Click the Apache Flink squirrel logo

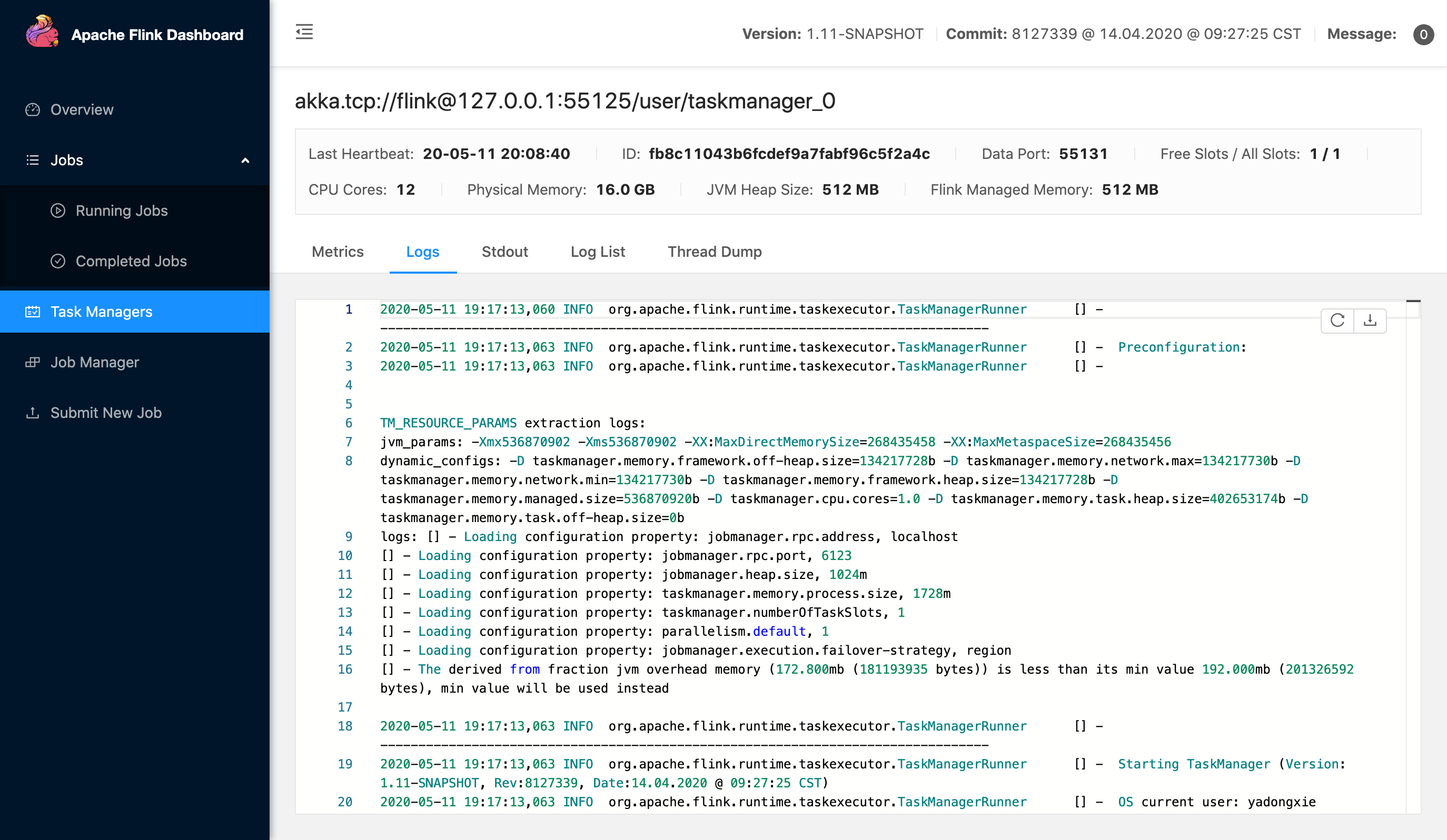pos(42,32)
